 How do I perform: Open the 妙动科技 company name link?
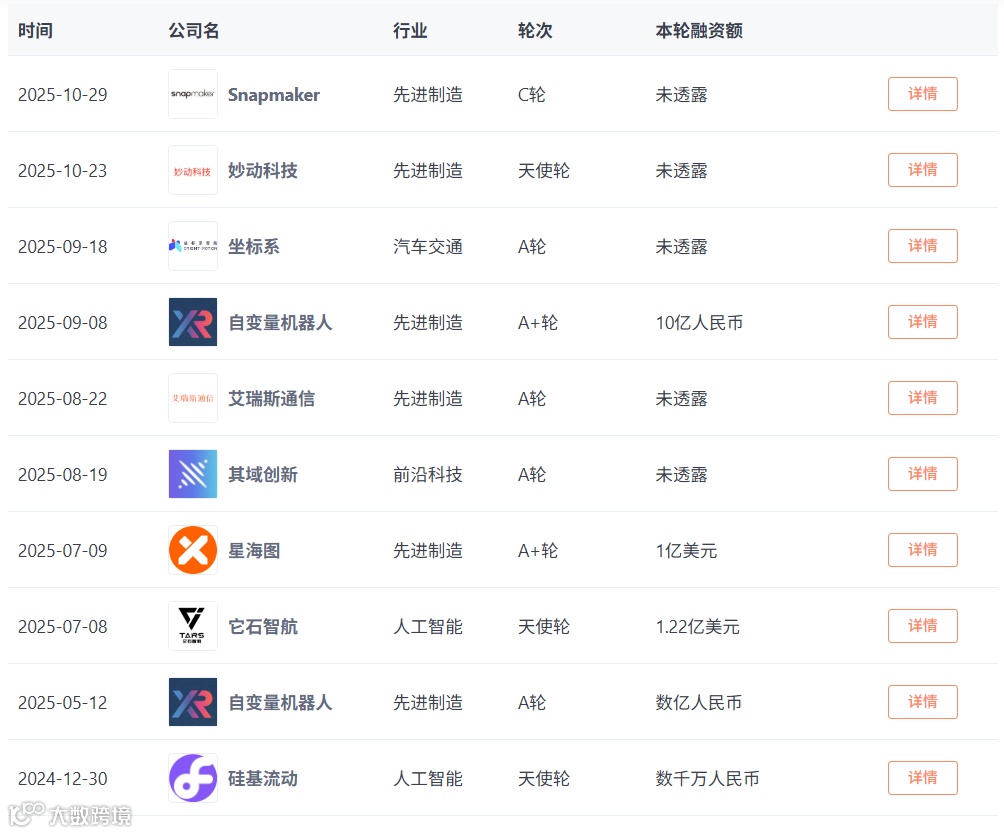tap(263, 171)
